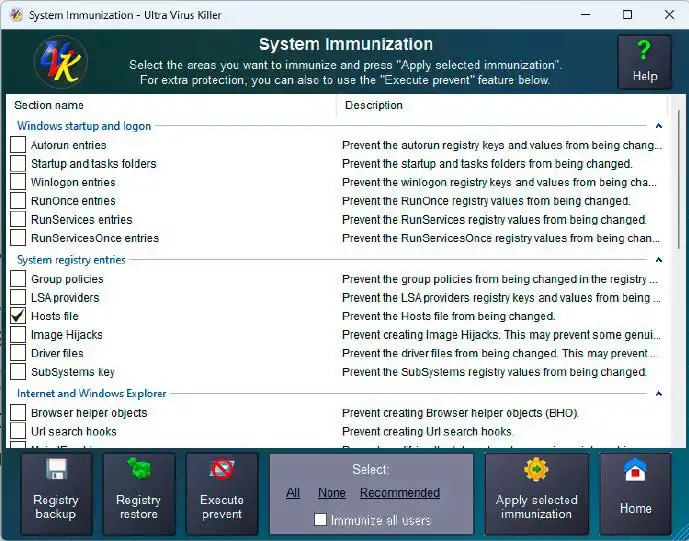
Task: Uncheck the Hosts file checkbox
Action: (18, 316)
